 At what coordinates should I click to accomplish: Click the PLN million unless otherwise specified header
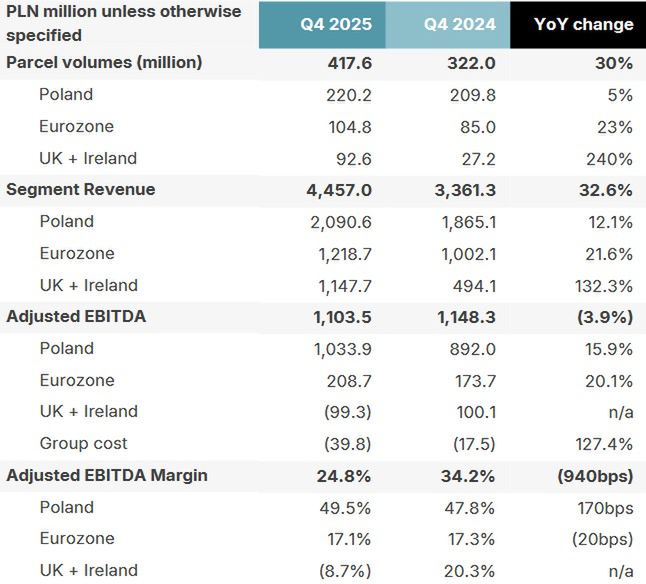122,24
